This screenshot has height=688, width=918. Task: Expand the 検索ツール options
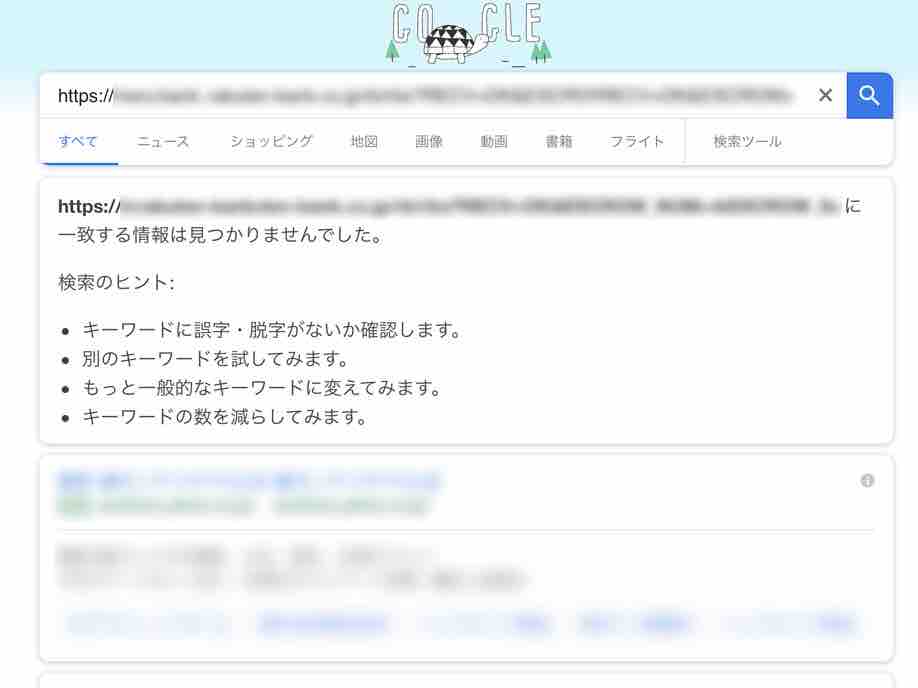coord(747,141)
